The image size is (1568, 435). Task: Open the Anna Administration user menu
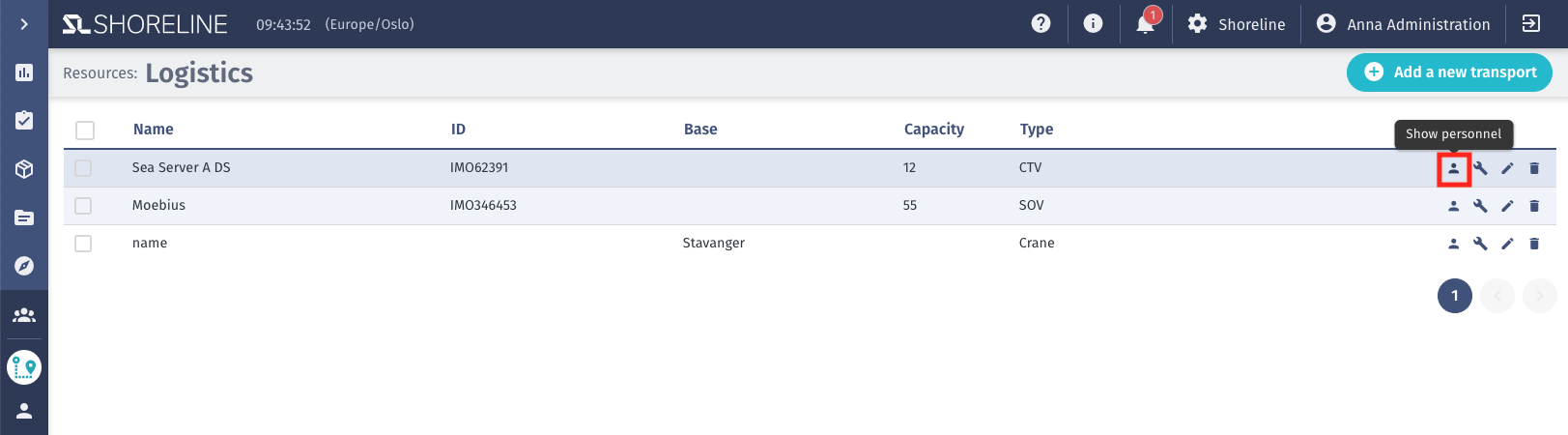click(x=1403, y=24)
